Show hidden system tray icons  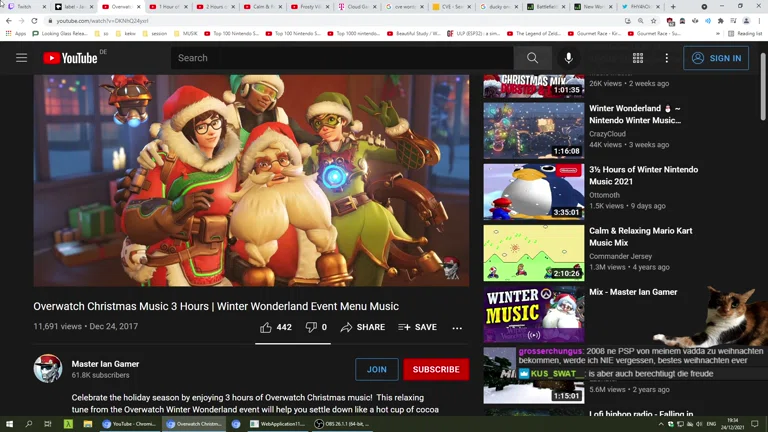(661, 424)
